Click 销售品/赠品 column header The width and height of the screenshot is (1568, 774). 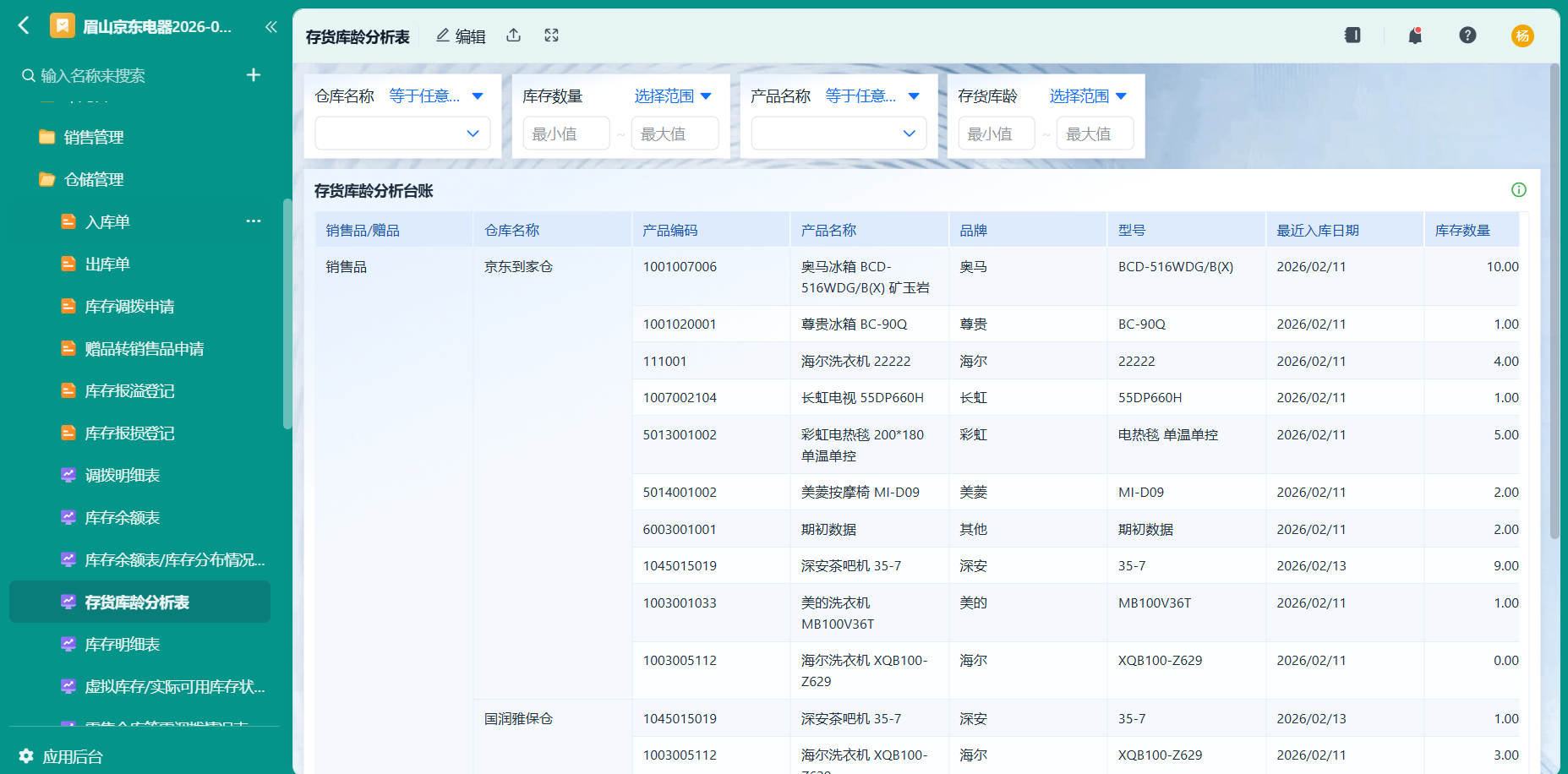[395, 230]
